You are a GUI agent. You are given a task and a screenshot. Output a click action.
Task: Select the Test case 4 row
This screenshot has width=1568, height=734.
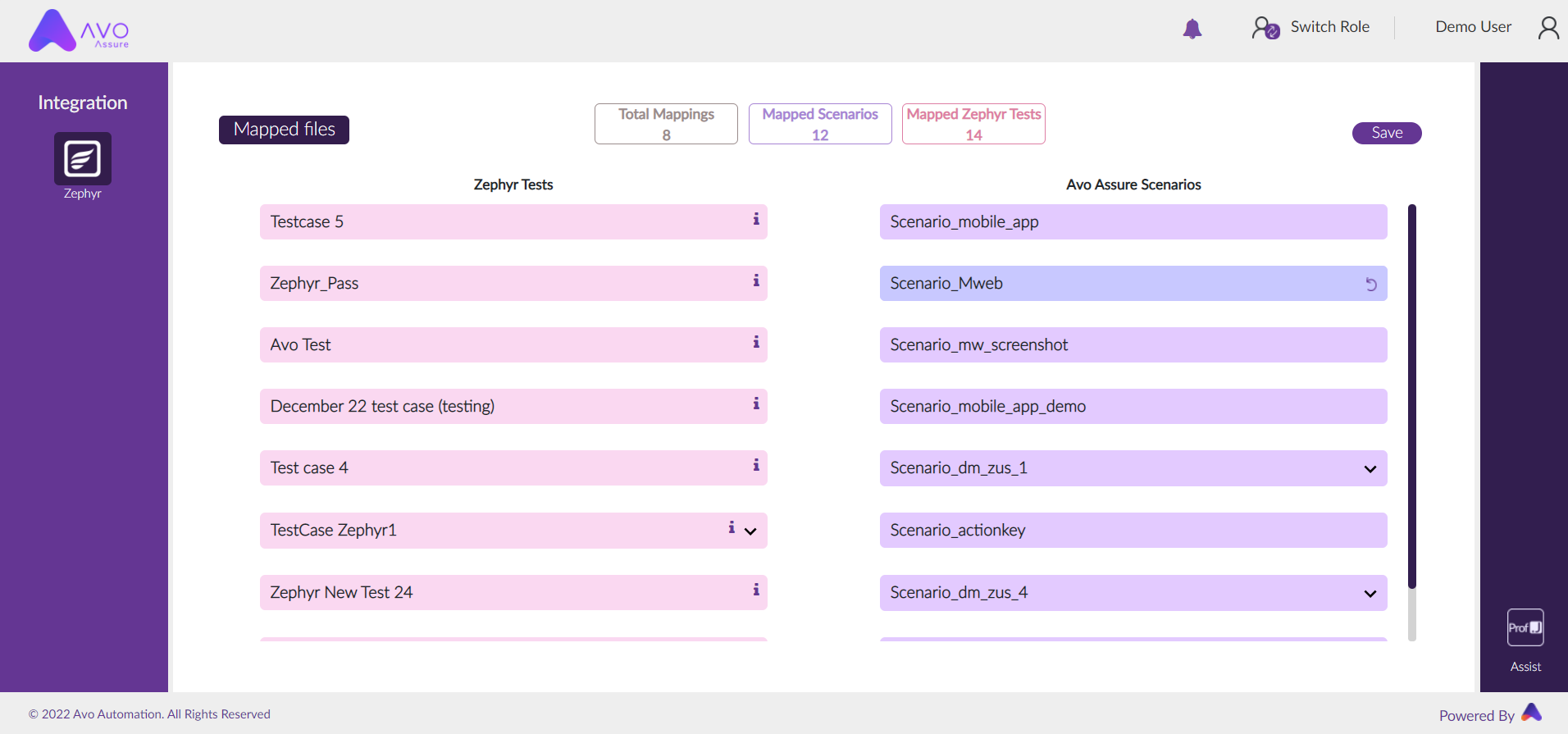pyautogui.click(x=513, y=467)
